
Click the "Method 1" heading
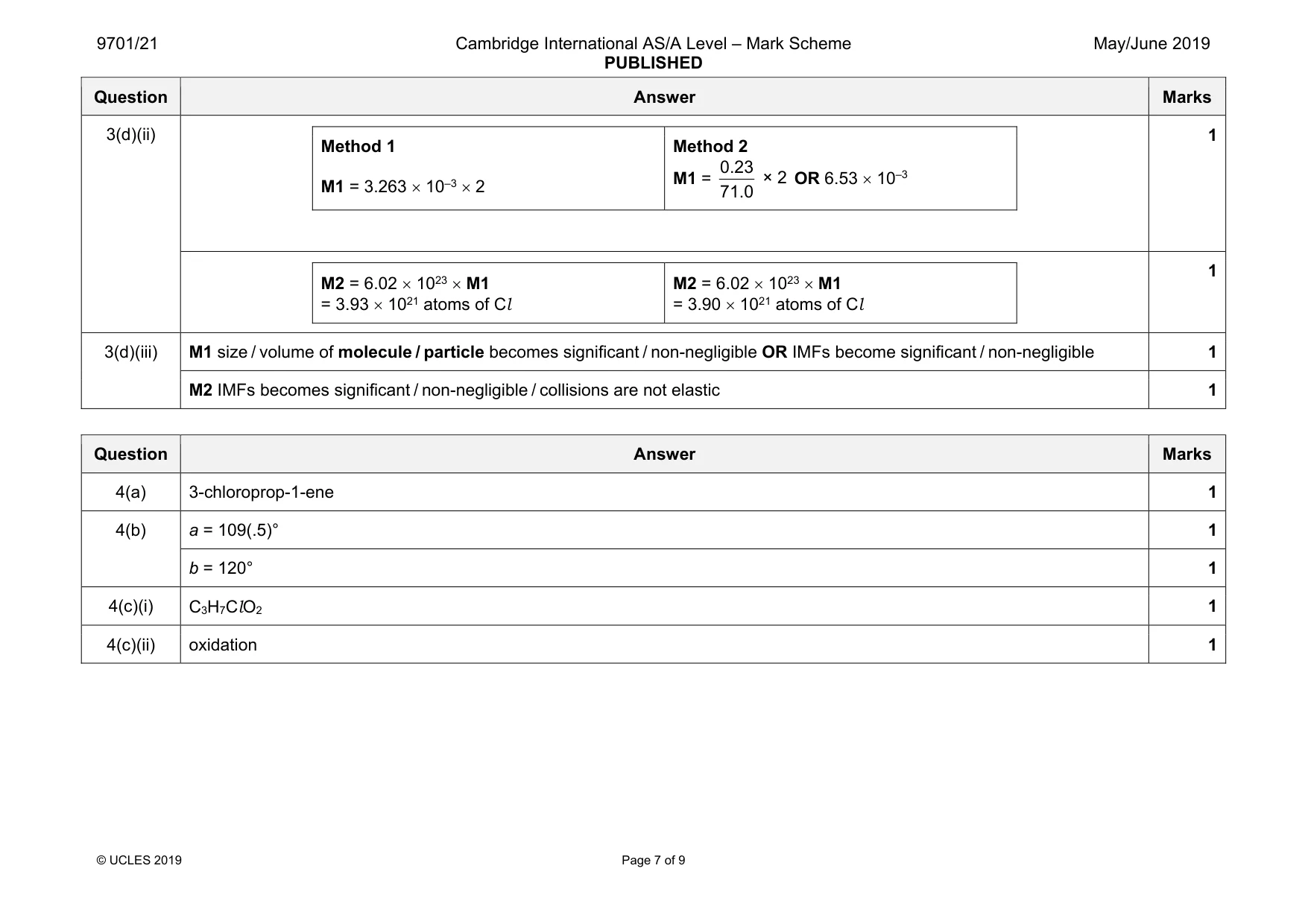coord(358,147)
